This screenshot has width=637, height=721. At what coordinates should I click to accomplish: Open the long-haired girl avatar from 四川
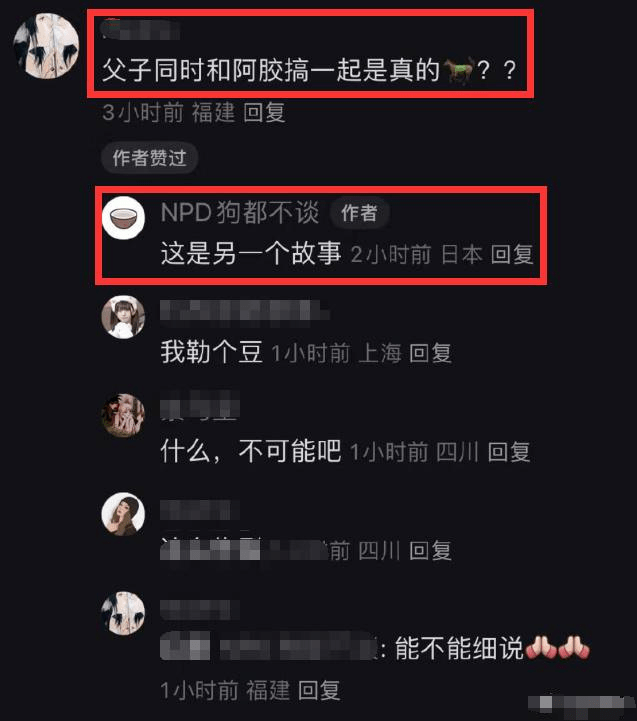tap(123, 514)
